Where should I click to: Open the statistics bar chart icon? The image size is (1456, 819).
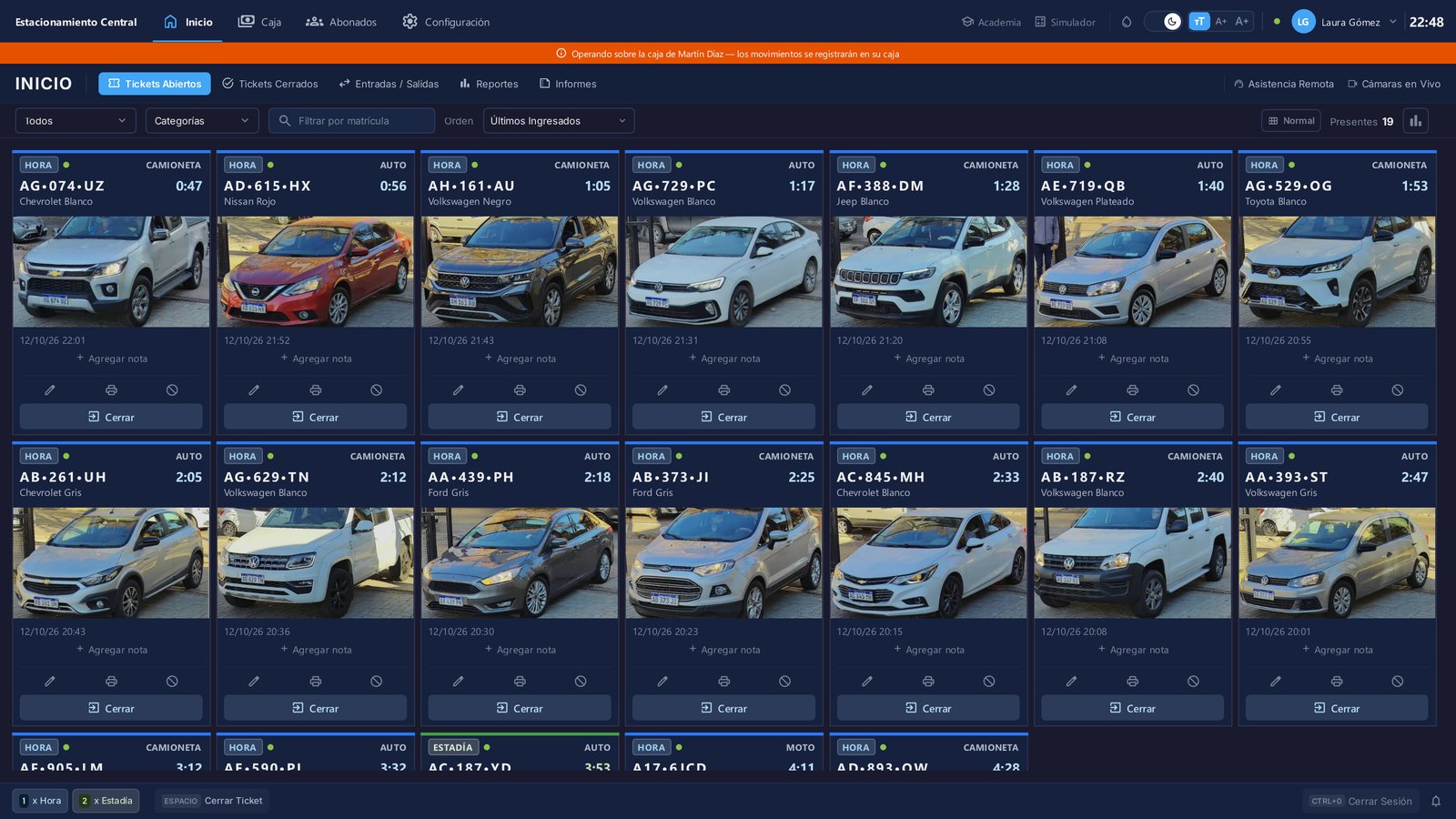1415,120
